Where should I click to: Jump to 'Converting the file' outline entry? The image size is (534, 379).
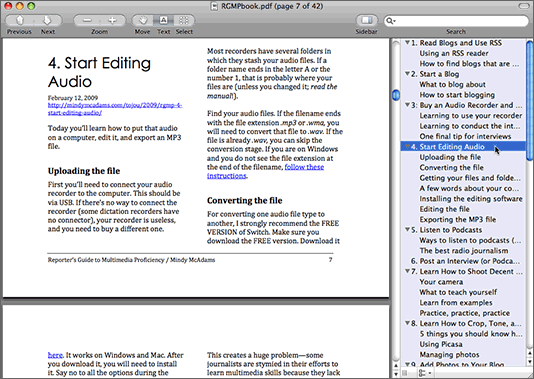[x=451, y=168]
